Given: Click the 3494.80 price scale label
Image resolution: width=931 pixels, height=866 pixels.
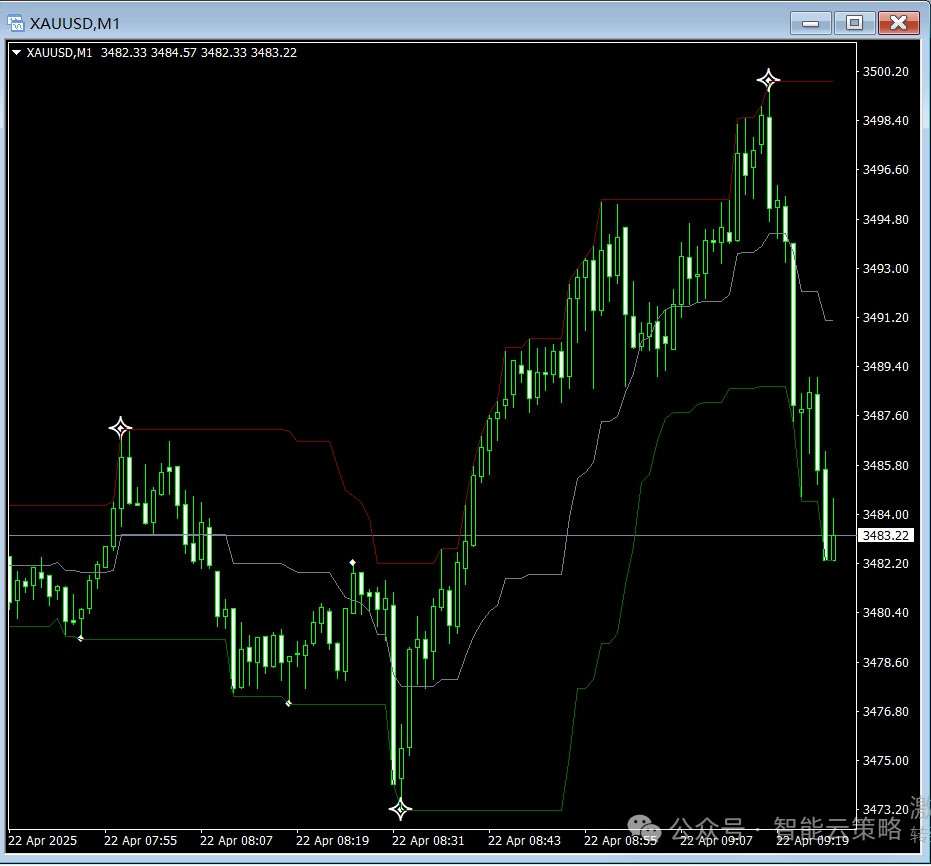Looking at the screenshot, I should (885, 220).
